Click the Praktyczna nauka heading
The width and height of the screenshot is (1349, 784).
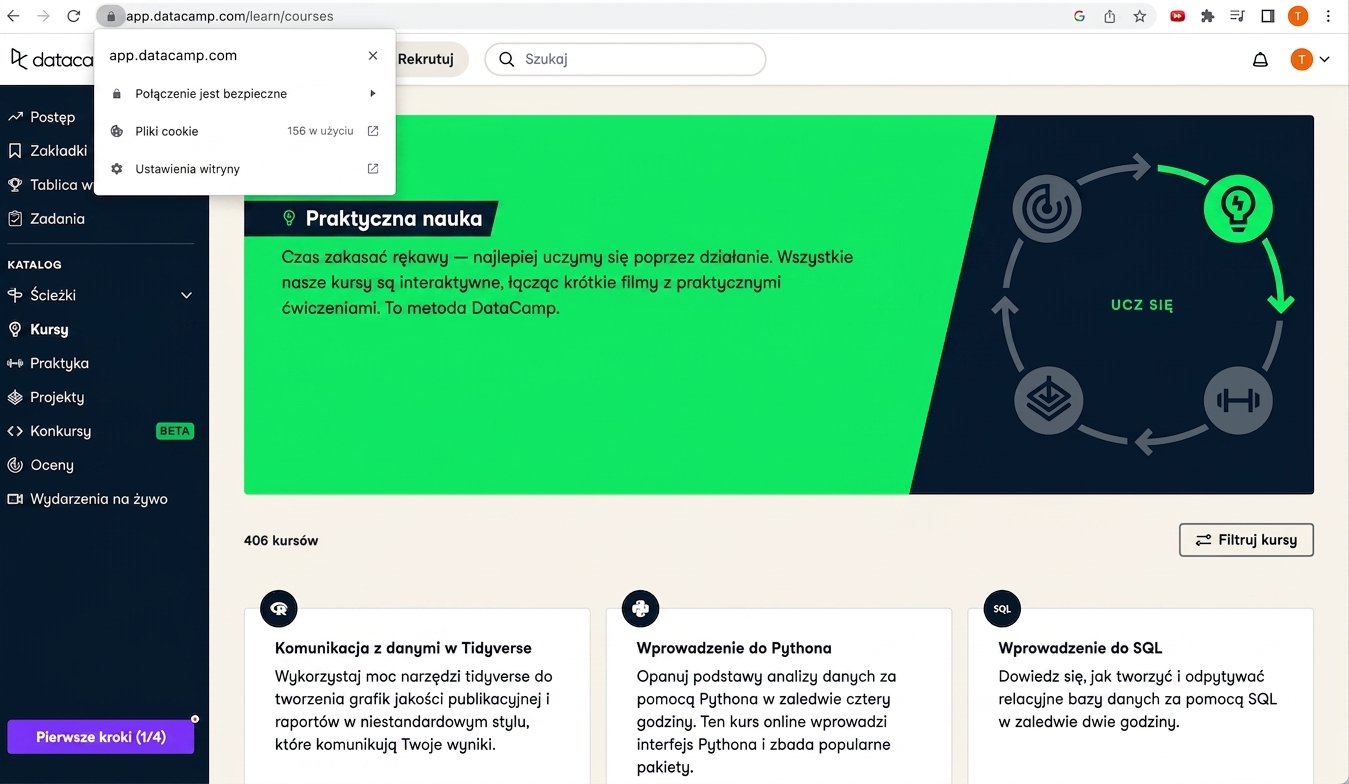[394, 218]
